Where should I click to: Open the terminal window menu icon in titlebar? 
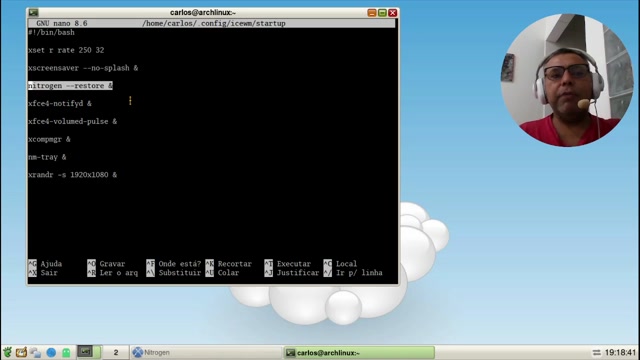pyautogui.click(x=33, y=13)
